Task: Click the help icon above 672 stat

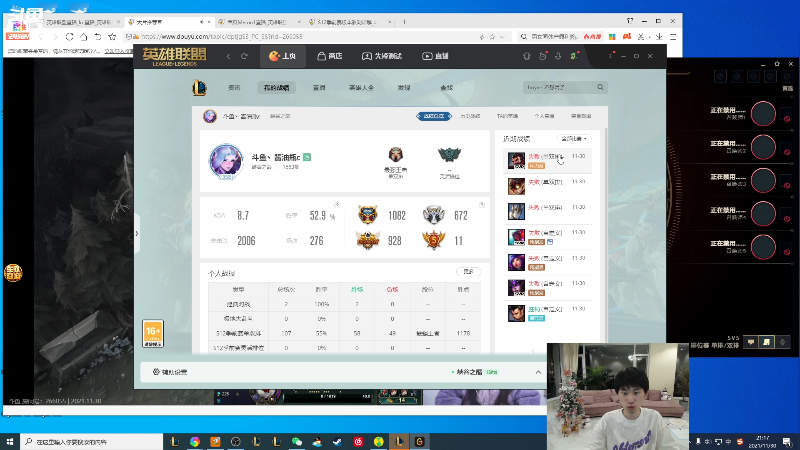Action: click(482, 205)
